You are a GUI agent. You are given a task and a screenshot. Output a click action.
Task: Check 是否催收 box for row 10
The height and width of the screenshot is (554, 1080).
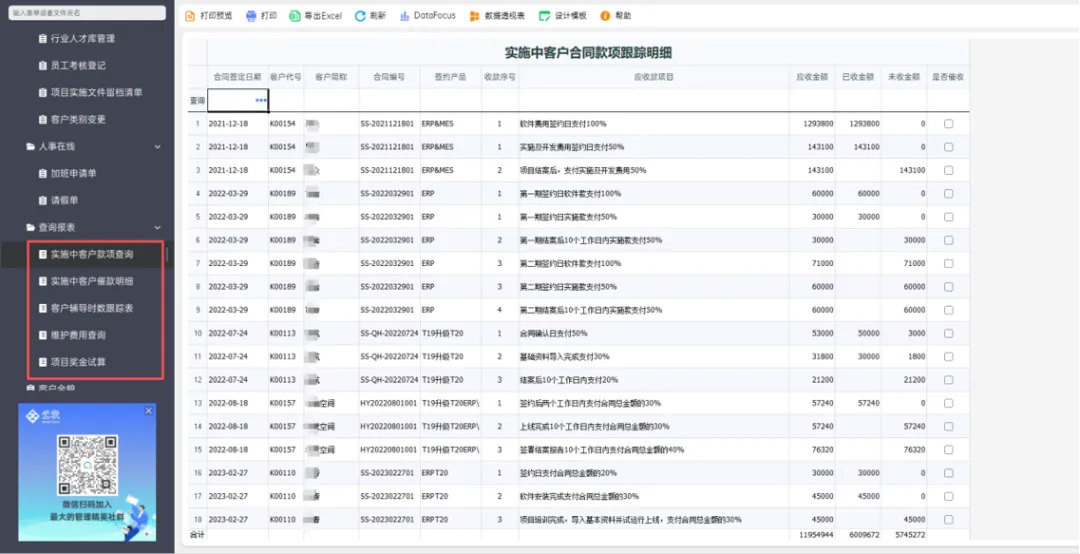(x=948, y=334)
